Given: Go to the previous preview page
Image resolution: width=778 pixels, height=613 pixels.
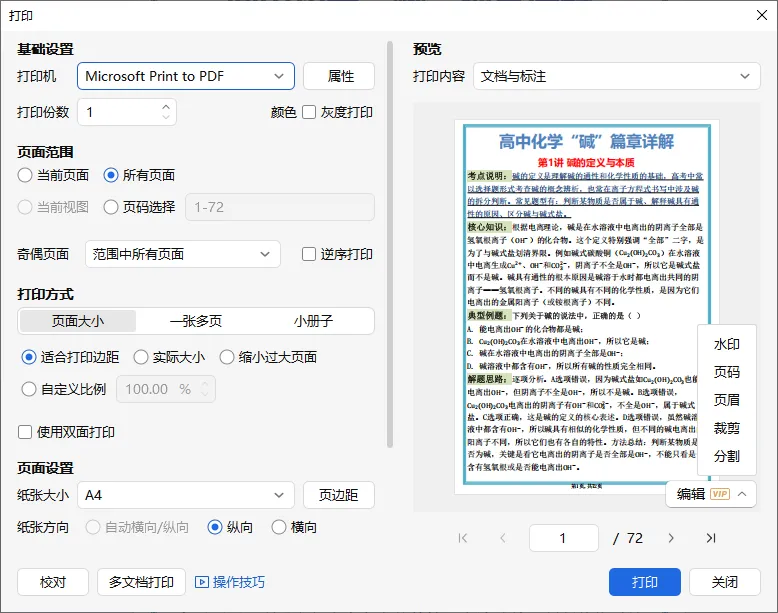Looking at the screenshot, I should 503,538.
